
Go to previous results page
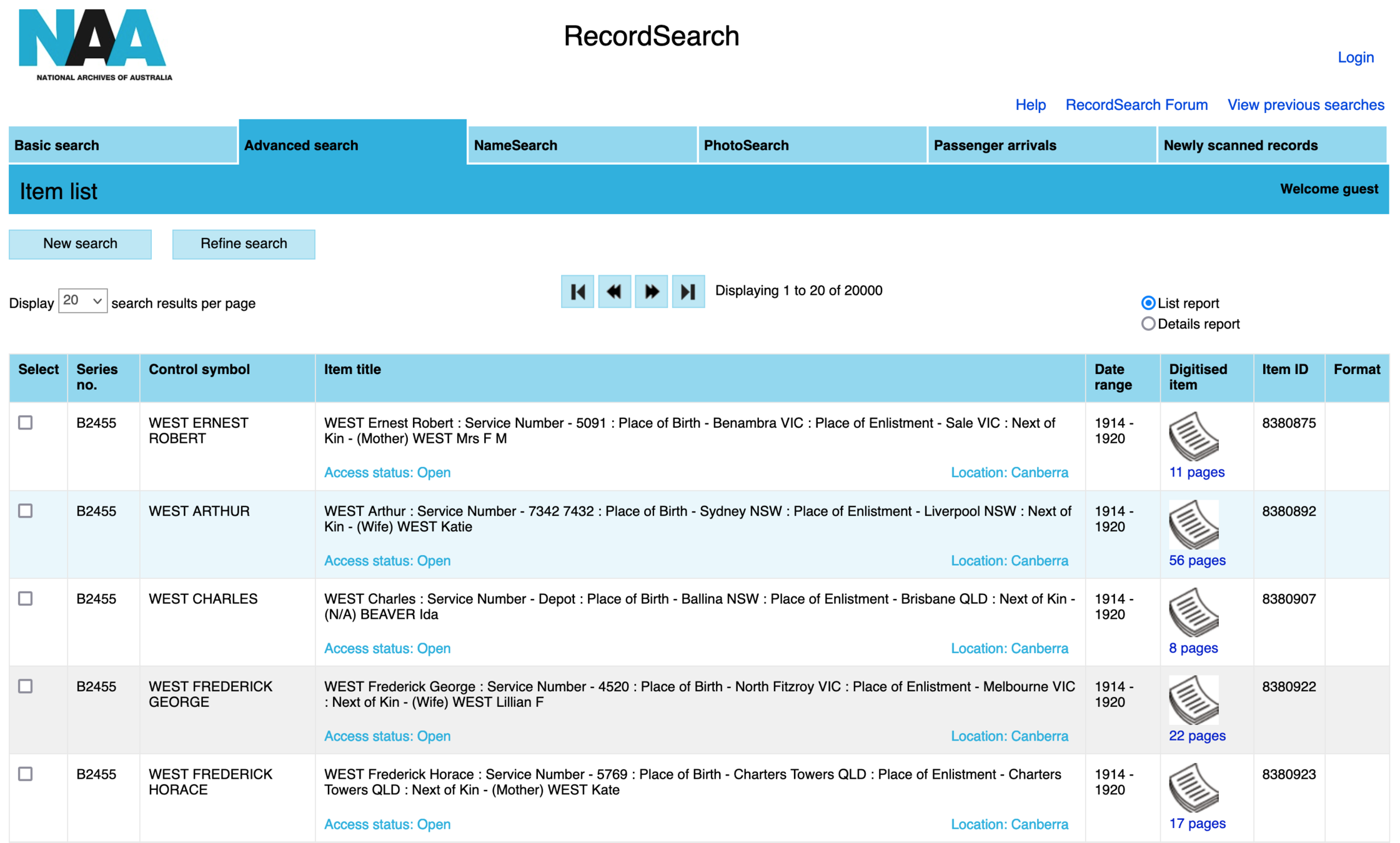point(614,291)
